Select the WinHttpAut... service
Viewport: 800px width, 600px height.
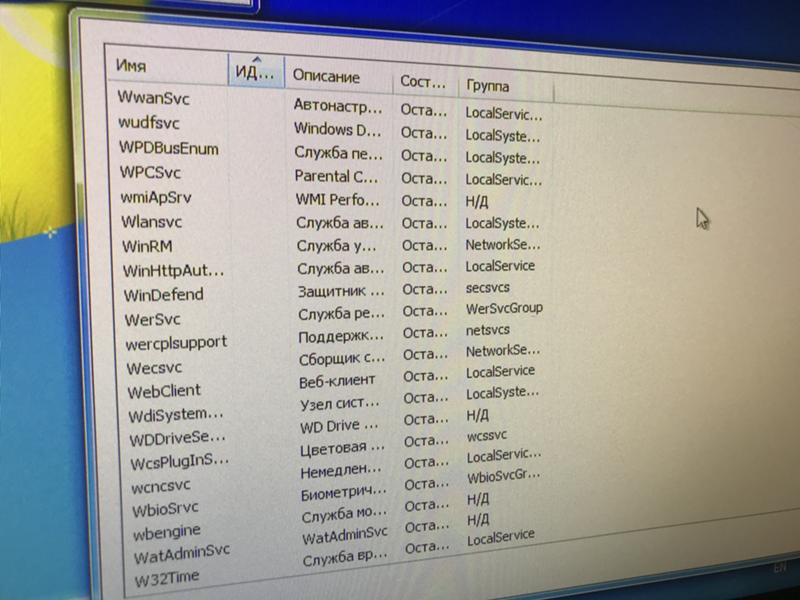point(173,270)
